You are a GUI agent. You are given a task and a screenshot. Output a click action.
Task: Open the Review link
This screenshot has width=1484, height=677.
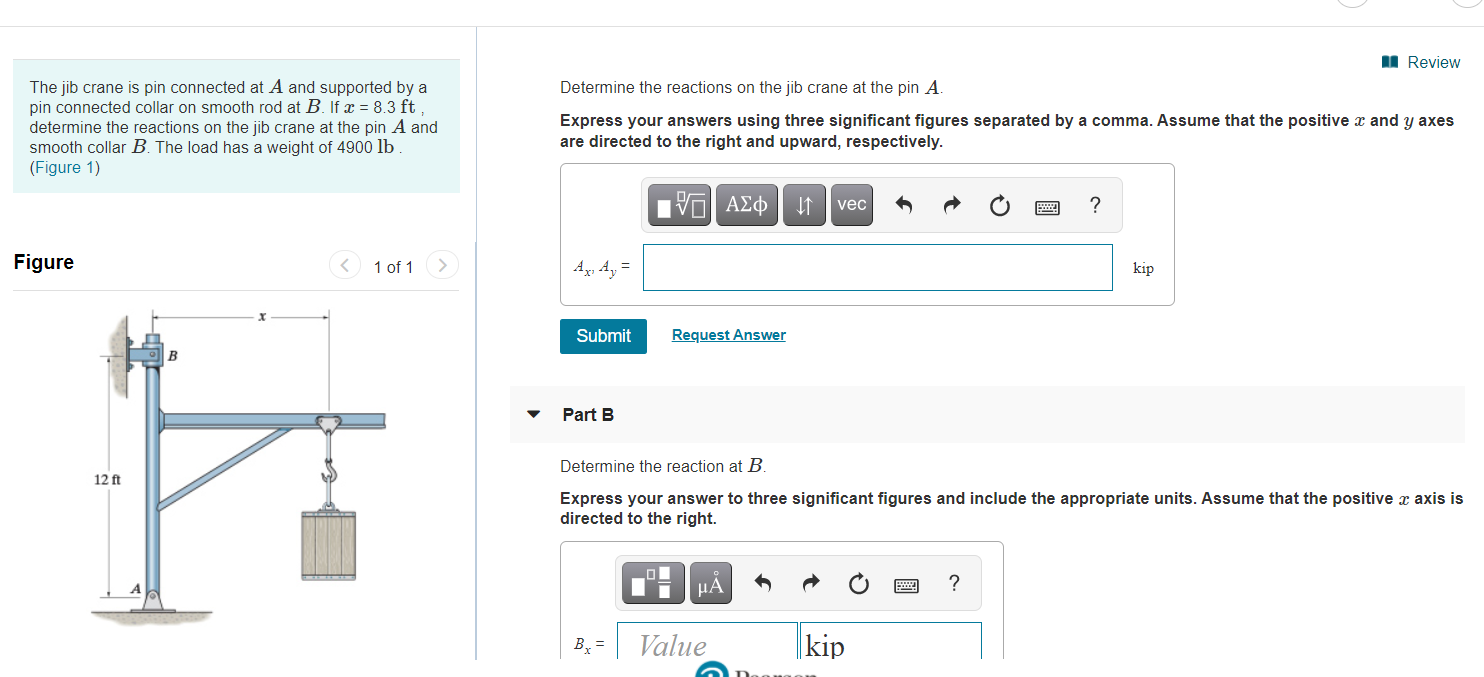tap(1421, 62)
